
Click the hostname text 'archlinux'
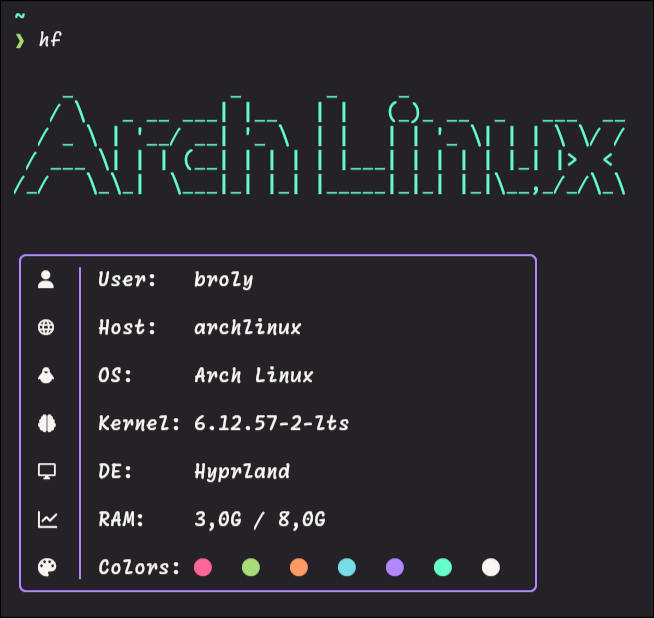tap(247, 327)
